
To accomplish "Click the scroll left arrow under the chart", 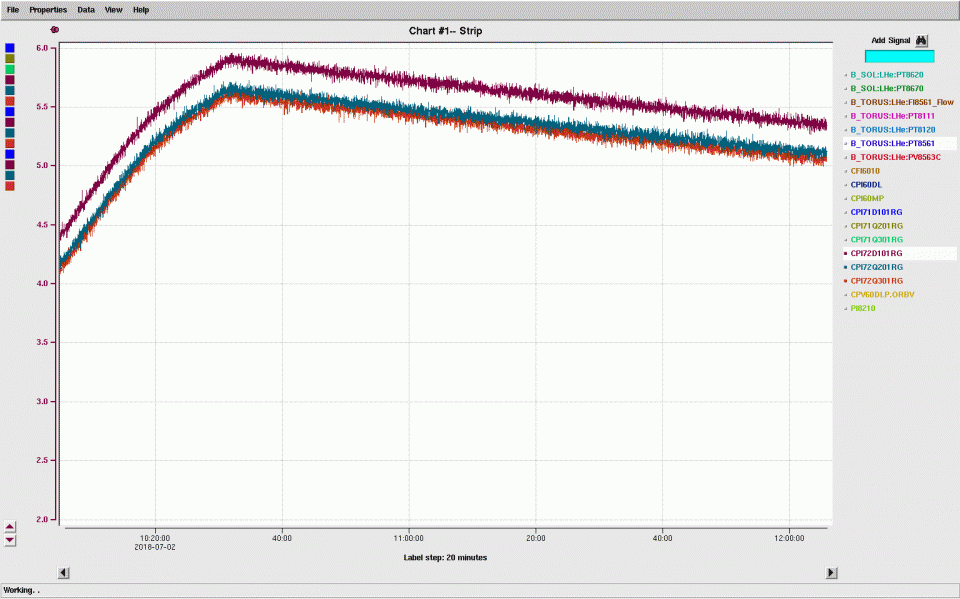I will coord(64,572).
